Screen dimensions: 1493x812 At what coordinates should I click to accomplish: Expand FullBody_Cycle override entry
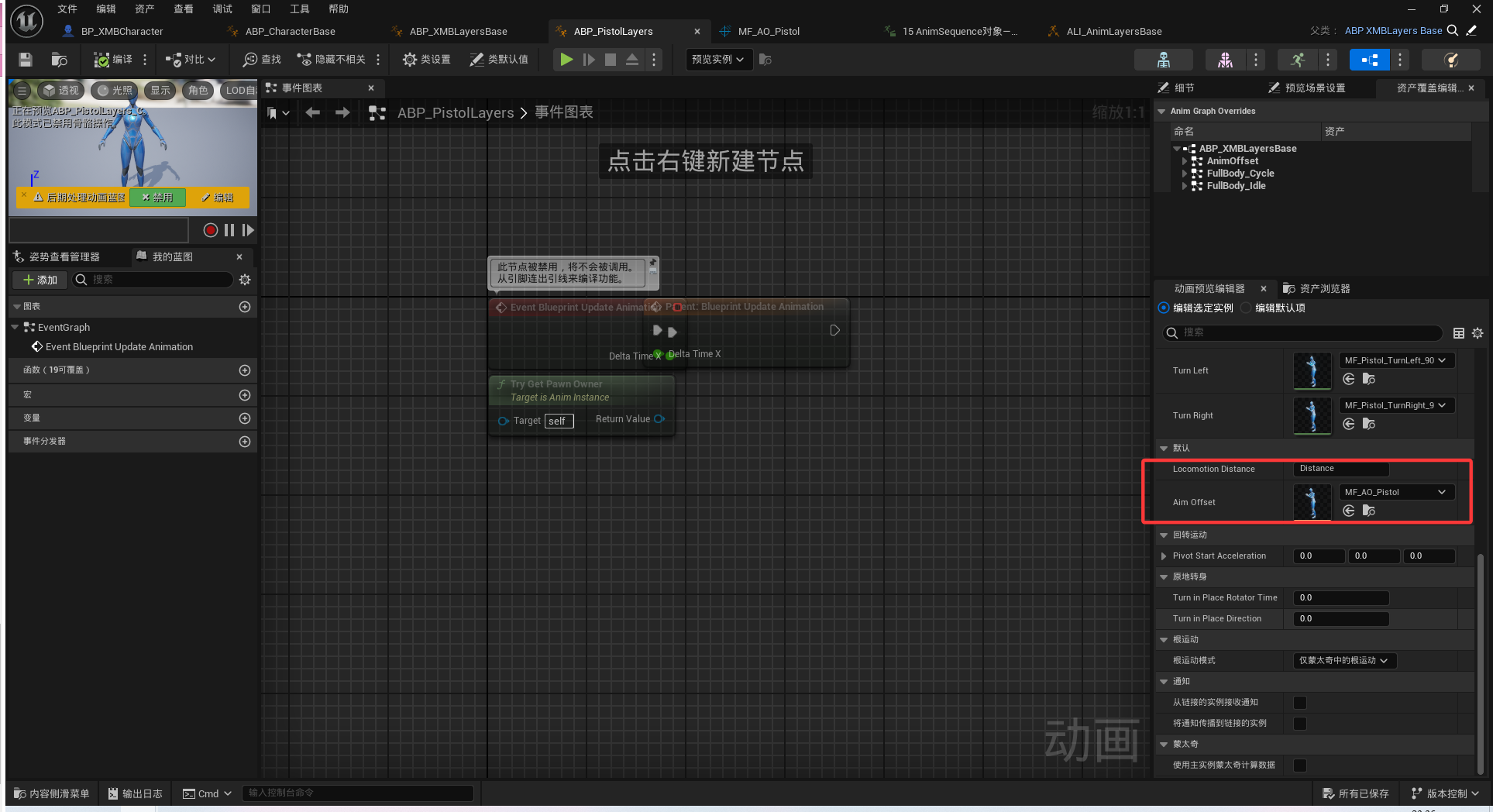pyautogui.click(x=1185, y=174)
